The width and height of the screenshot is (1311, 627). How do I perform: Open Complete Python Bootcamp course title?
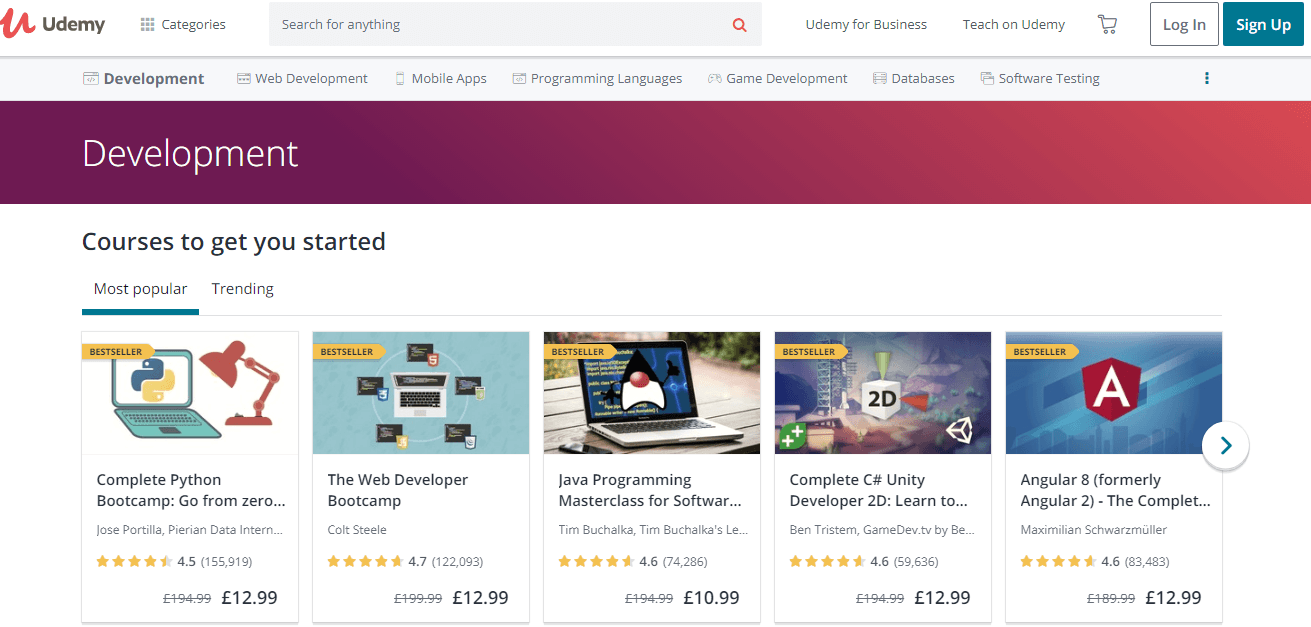(191, 490)
